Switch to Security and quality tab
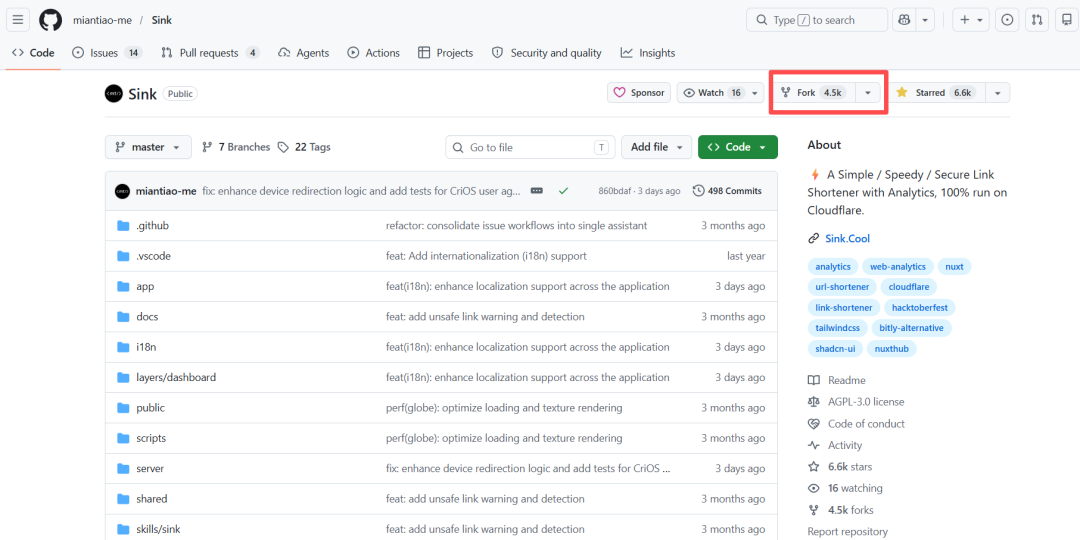This screenshot has height=540, width=1080. [547, 52]
